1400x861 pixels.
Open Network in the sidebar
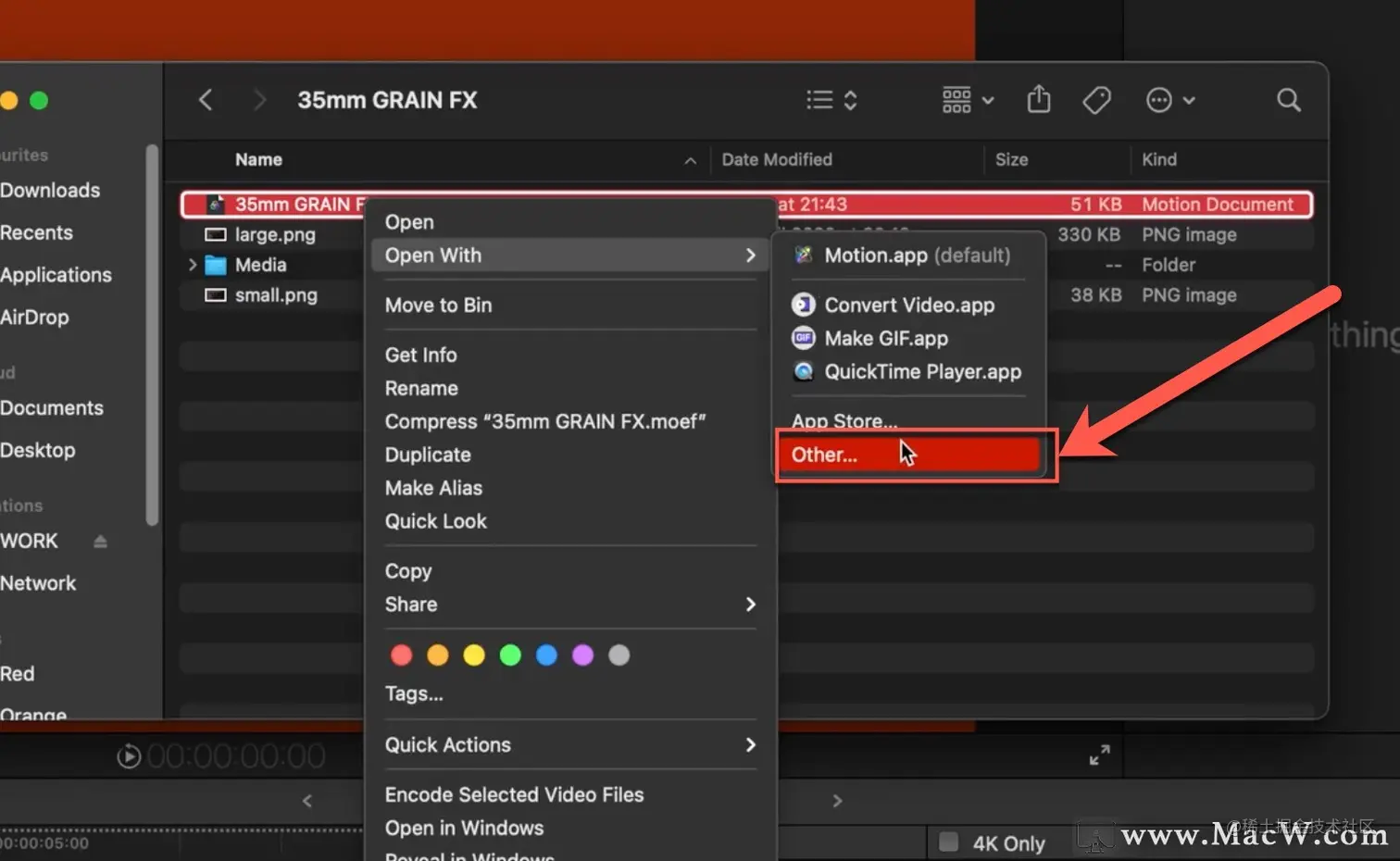pyautogui.click(x=38, y=583)
